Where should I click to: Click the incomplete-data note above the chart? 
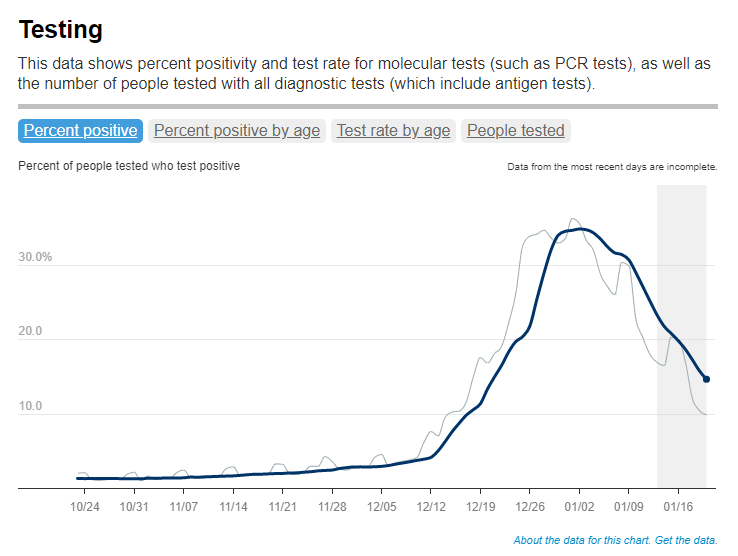click(x=612, y=167)
